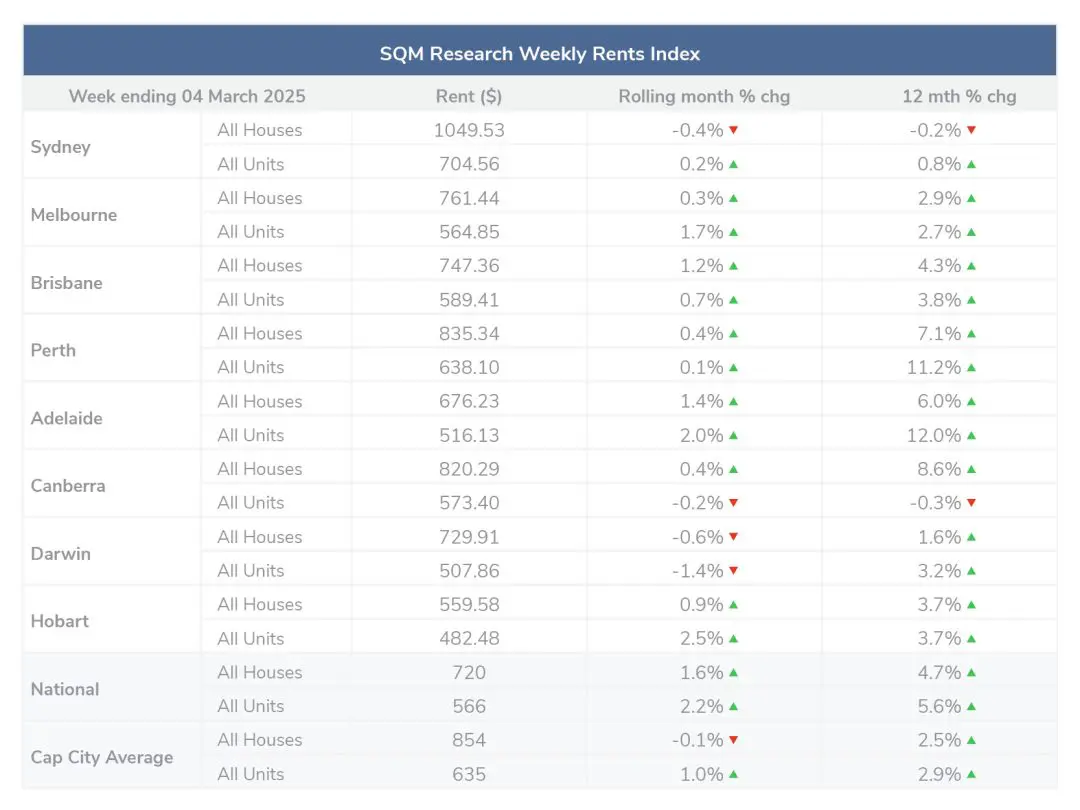Click Cap City units rent value 635
The image size is (1080, 810).
(469, 774)
